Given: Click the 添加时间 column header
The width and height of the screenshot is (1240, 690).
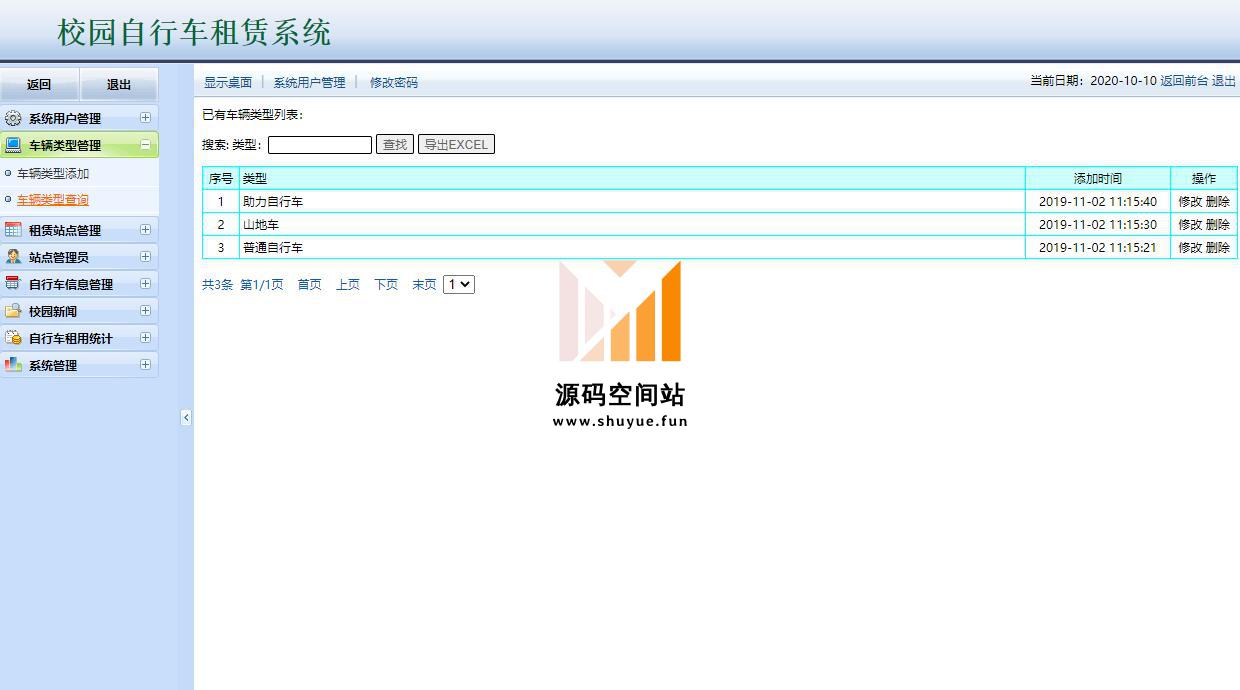Looking at the screenshot, I should pyautogui.click(x=1098, y=178).
